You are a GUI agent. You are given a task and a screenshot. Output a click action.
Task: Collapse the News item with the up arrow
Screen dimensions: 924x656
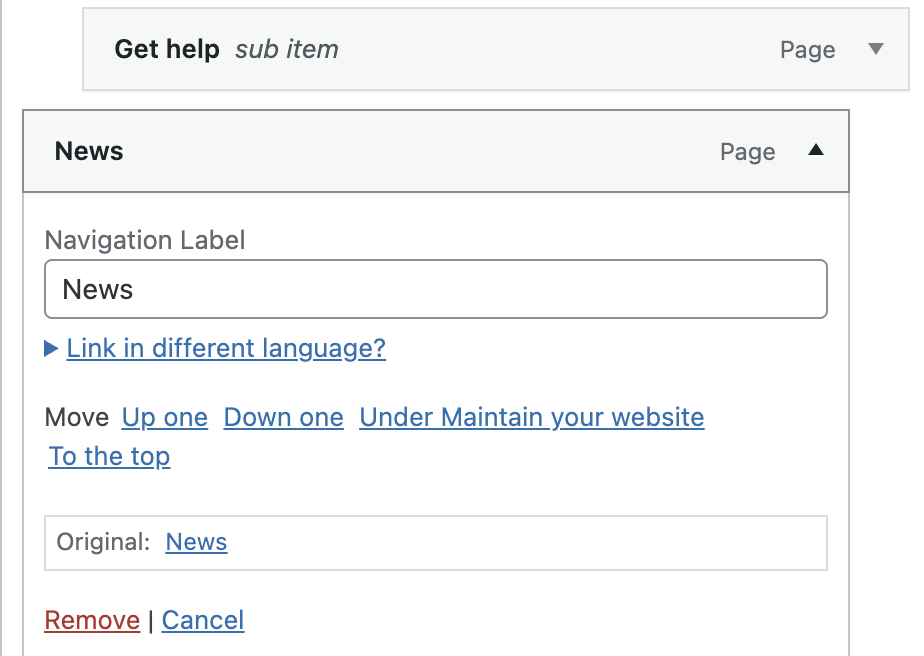(x=815, y=151)
